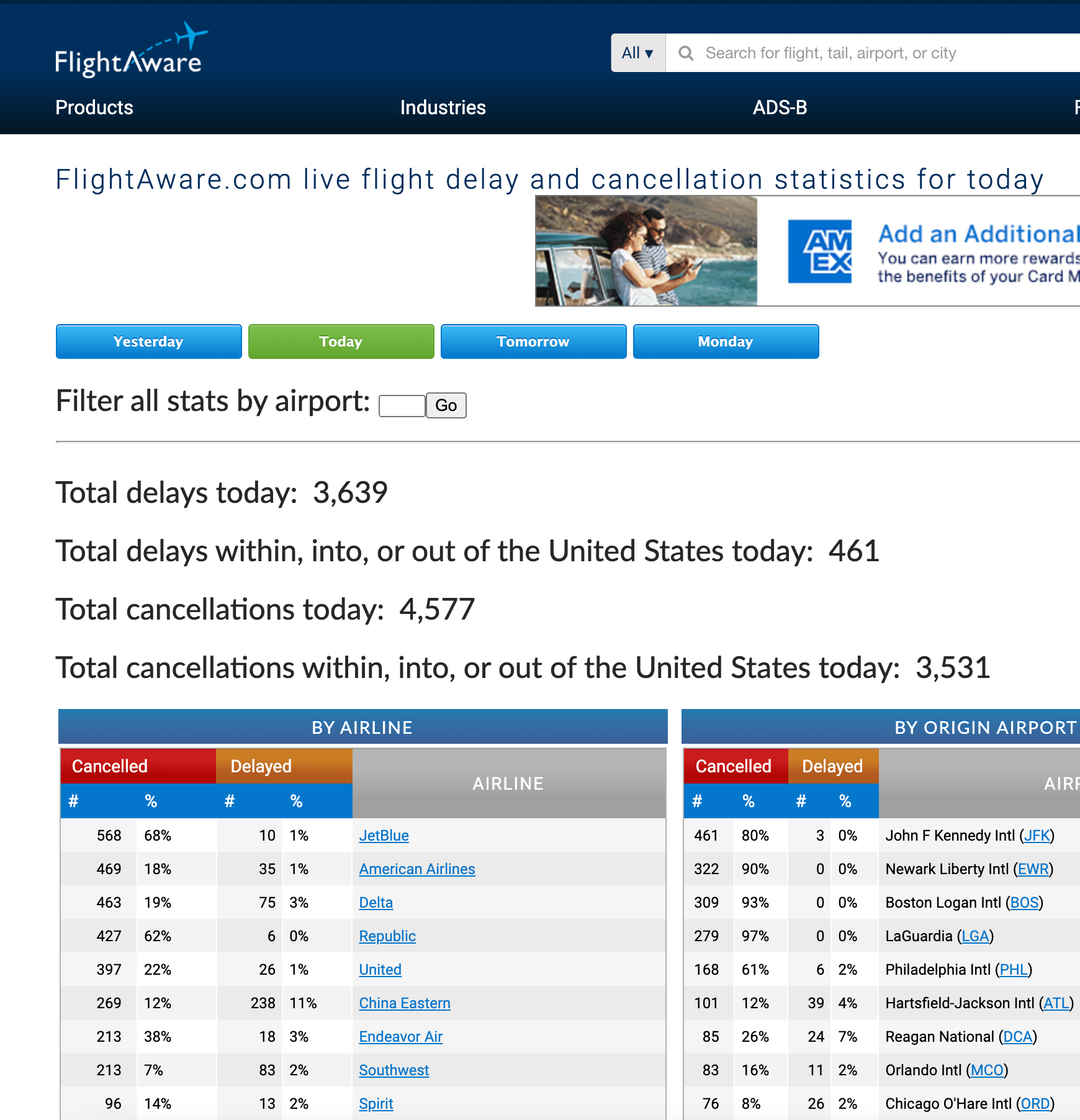Open the JetBlue airline stats link
Viewport: 1080px width, 1120px height.
pyautogui.click(x=383, y=836)
